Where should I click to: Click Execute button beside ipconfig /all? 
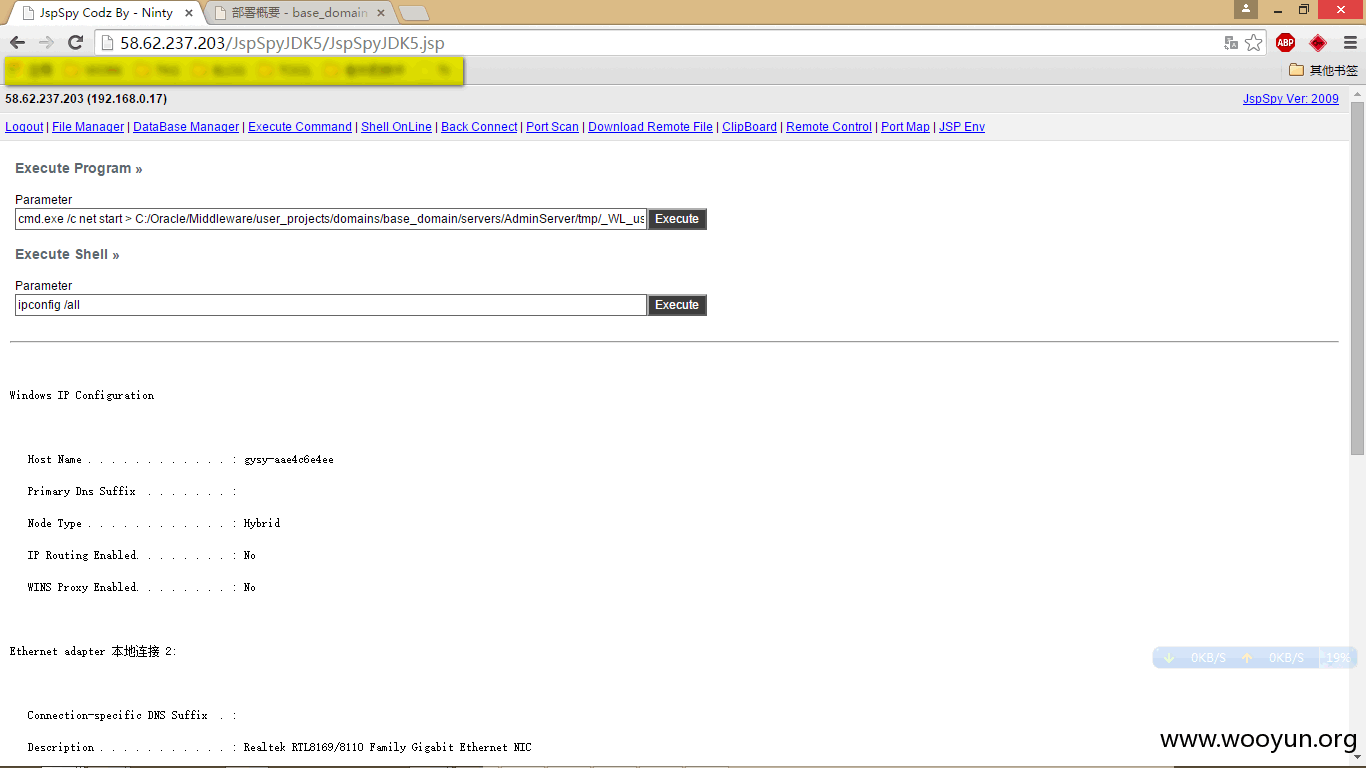point(677,305)
